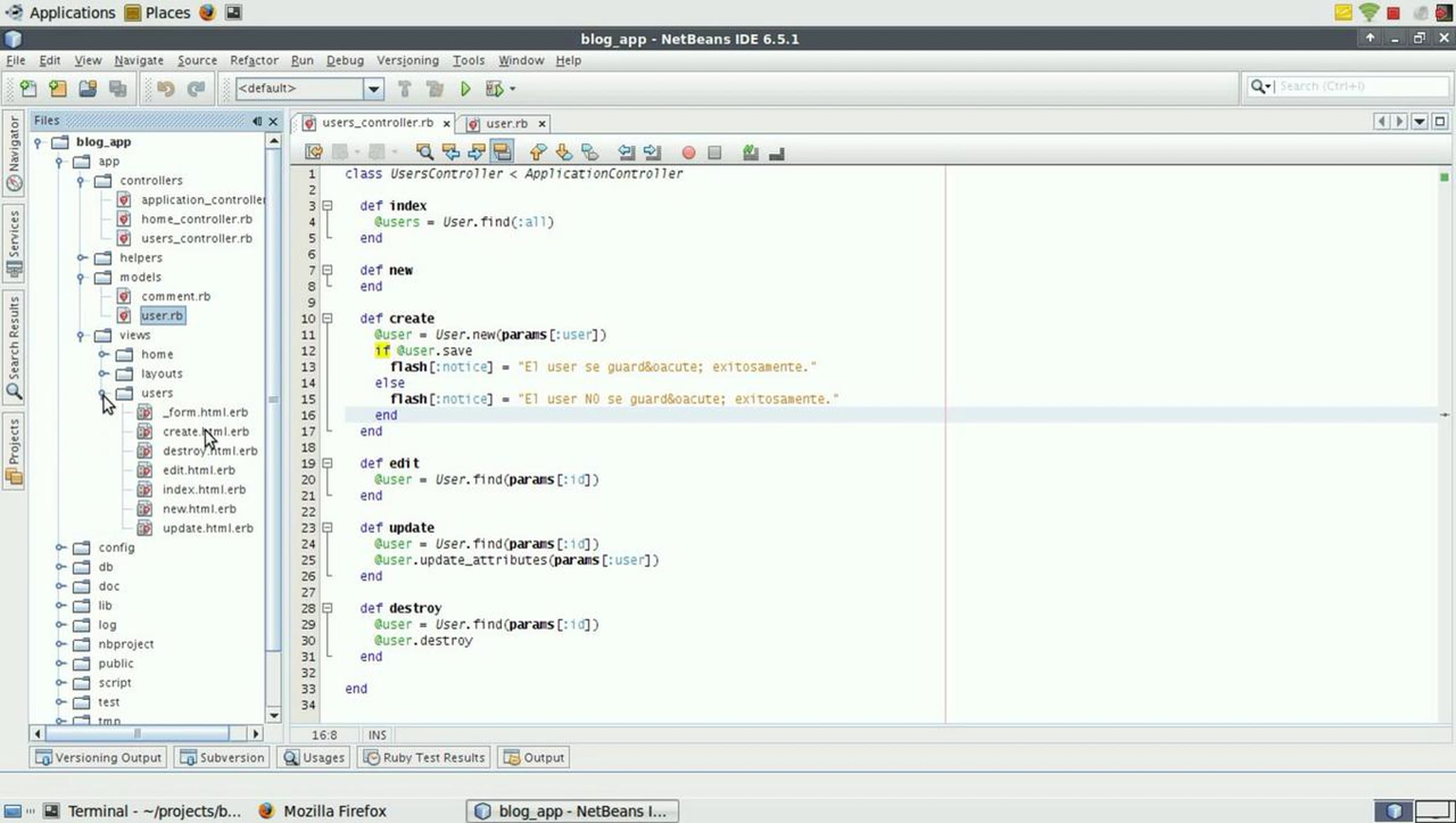Viewport: 1456px width, 823px height.
Task: Click the New File toolbar icon
Action: (x=28, y=89)
